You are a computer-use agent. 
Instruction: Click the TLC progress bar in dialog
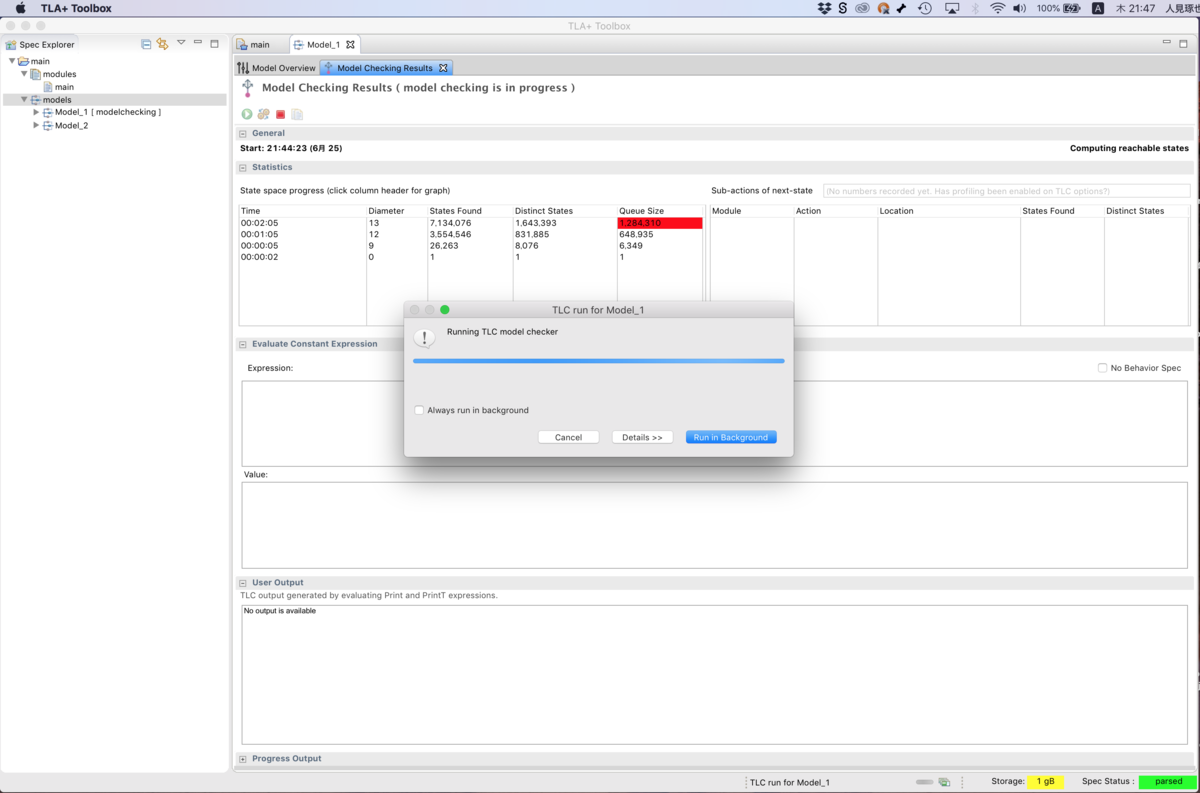(599, 361)
